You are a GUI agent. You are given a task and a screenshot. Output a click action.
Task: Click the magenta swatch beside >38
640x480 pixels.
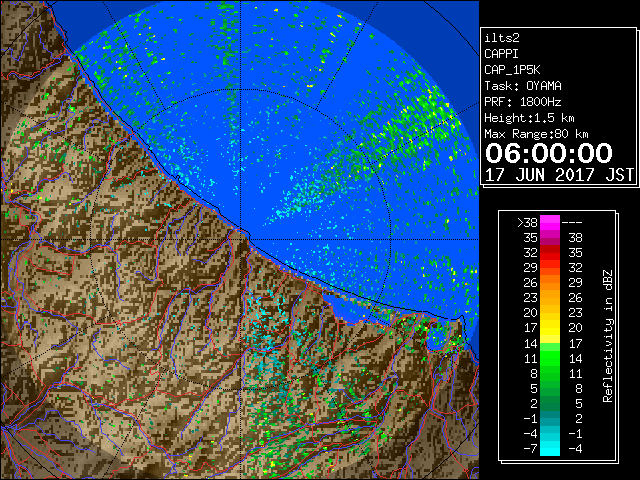[x=550, y=222]
